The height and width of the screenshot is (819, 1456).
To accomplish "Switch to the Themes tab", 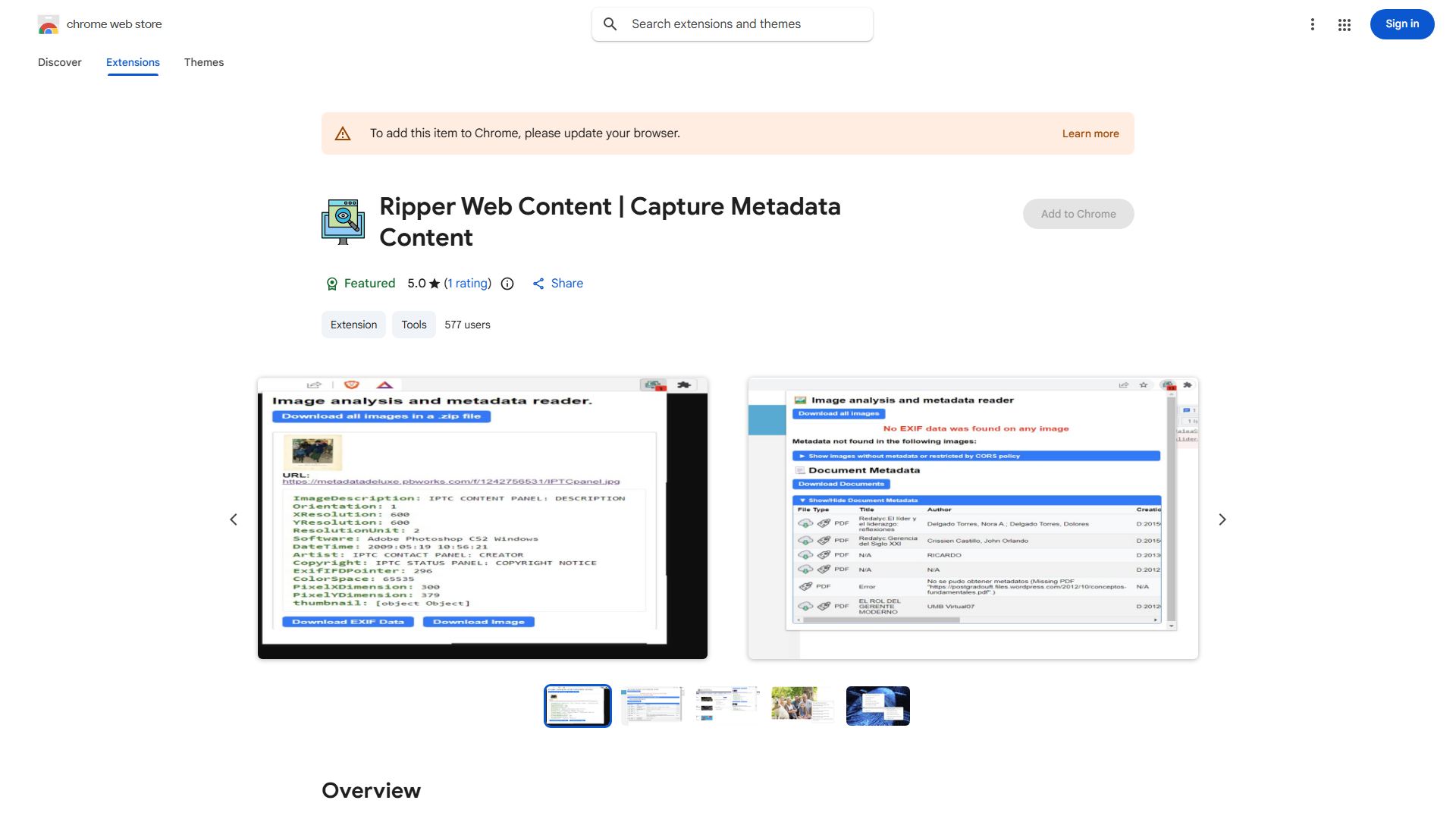I will 203,62.
